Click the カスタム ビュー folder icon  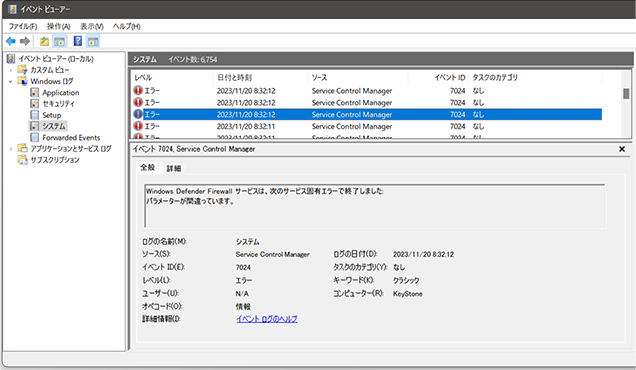22,70
